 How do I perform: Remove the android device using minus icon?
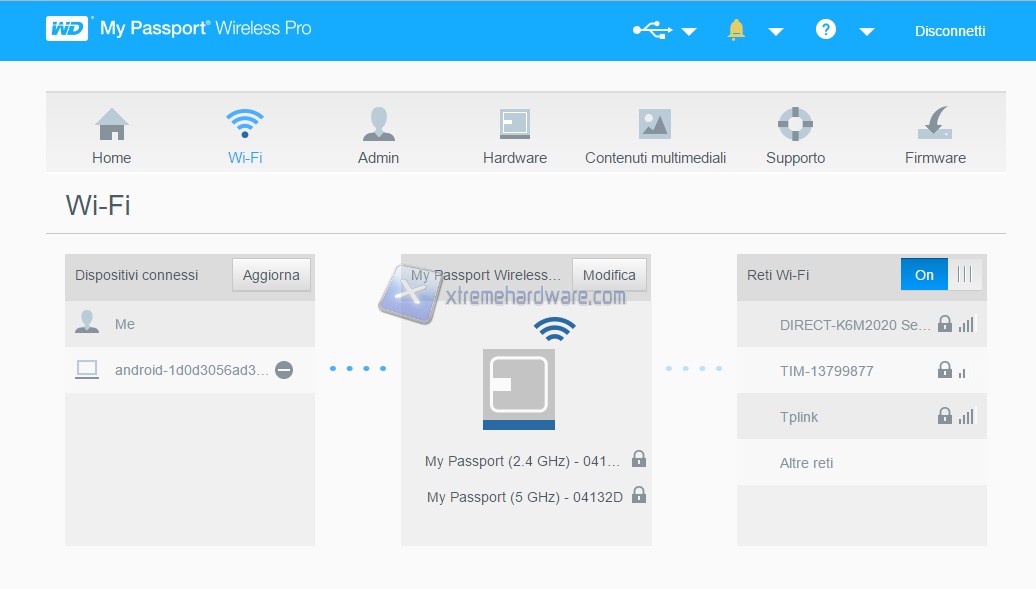[284, 370]
